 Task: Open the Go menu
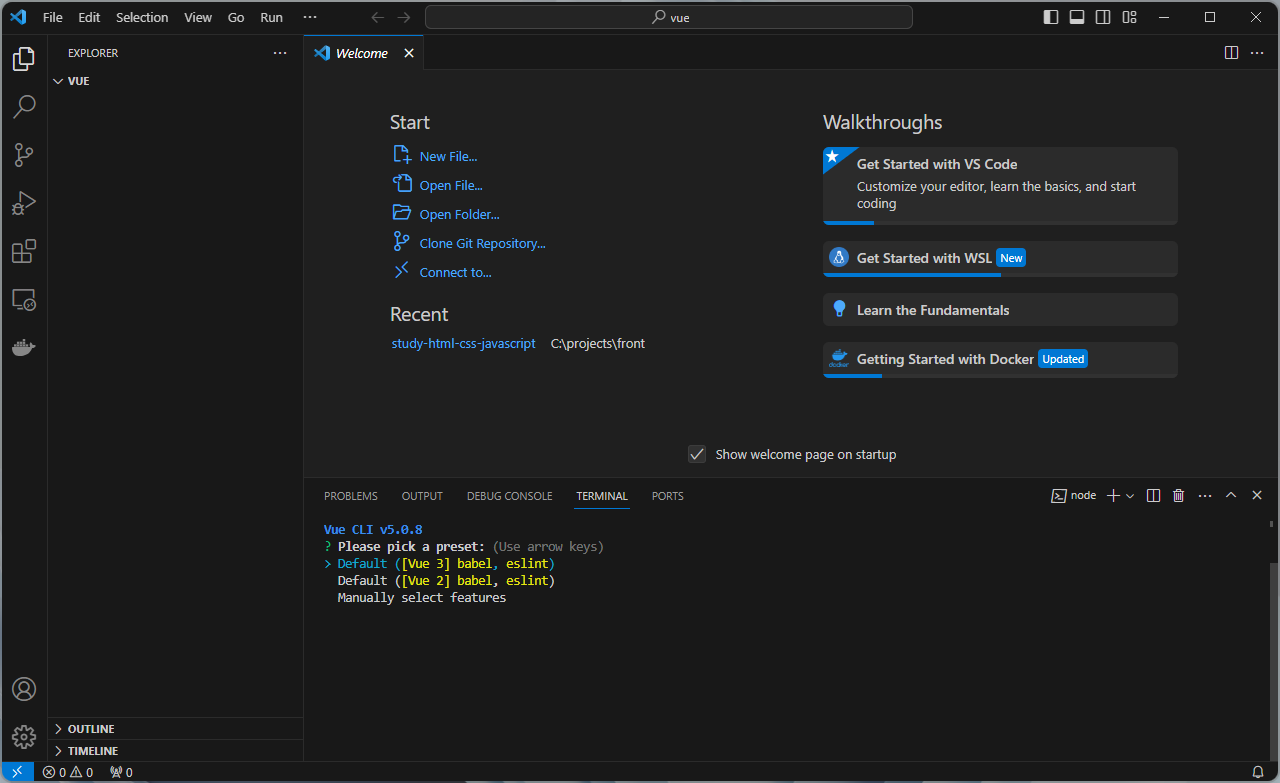[x=236, y=17]
